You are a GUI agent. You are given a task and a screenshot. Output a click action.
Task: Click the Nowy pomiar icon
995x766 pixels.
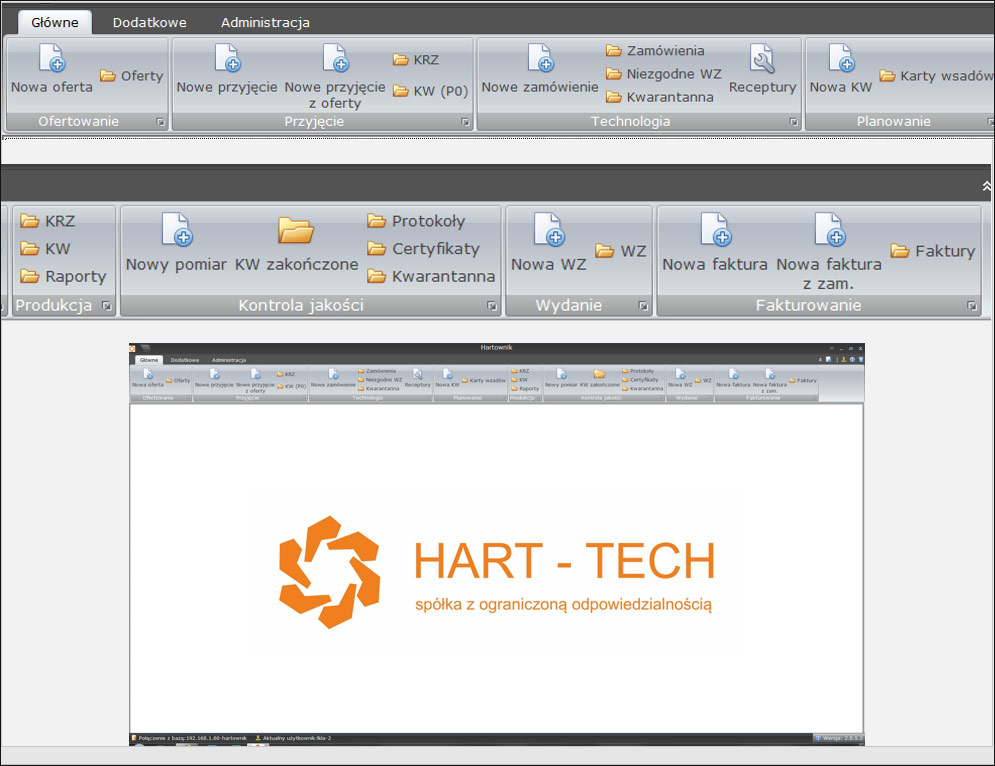point(176,230)
